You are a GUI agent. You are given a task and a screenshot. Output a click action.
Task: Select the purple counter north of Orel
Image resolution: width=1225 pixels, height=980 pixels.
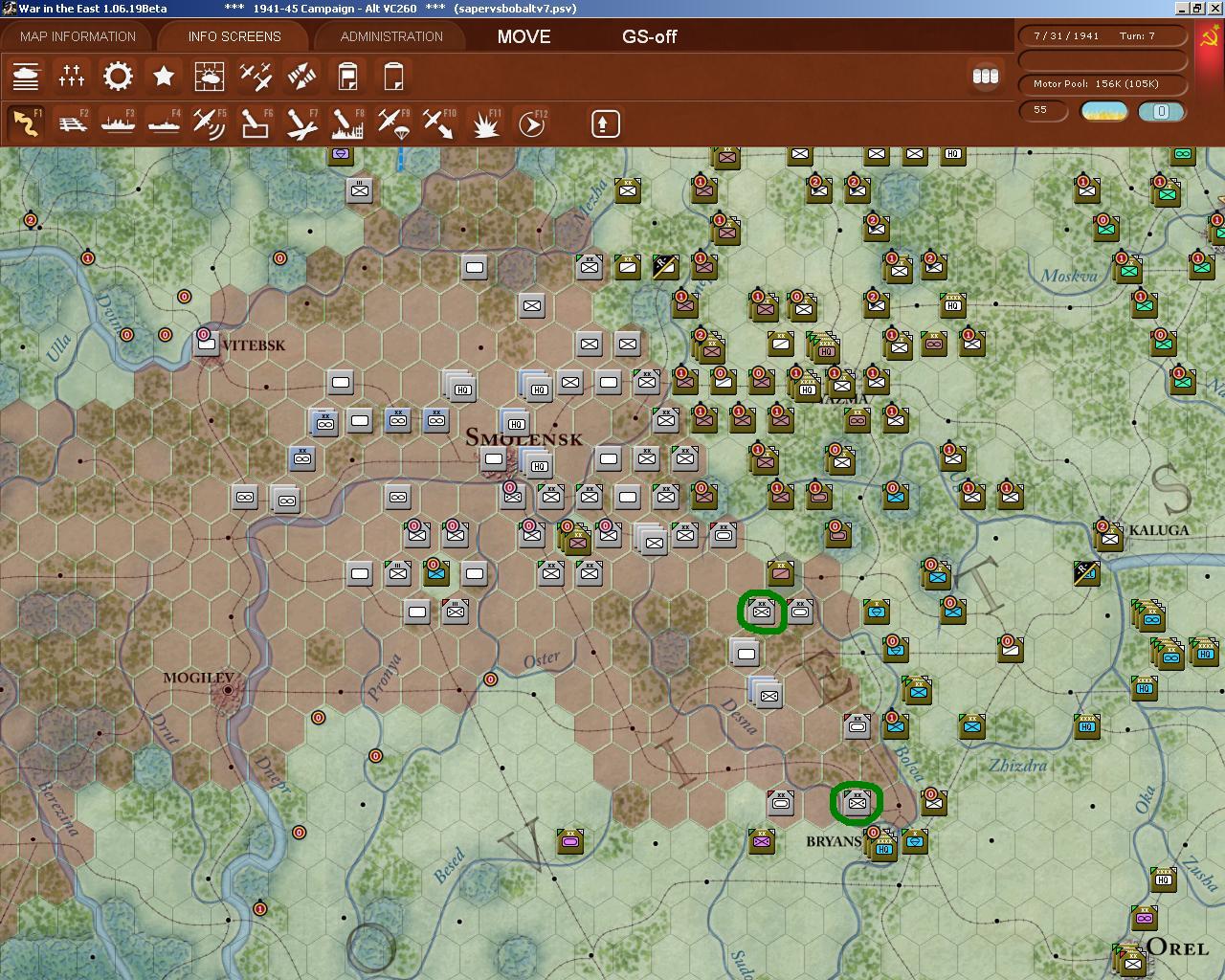pos(1144,918)
